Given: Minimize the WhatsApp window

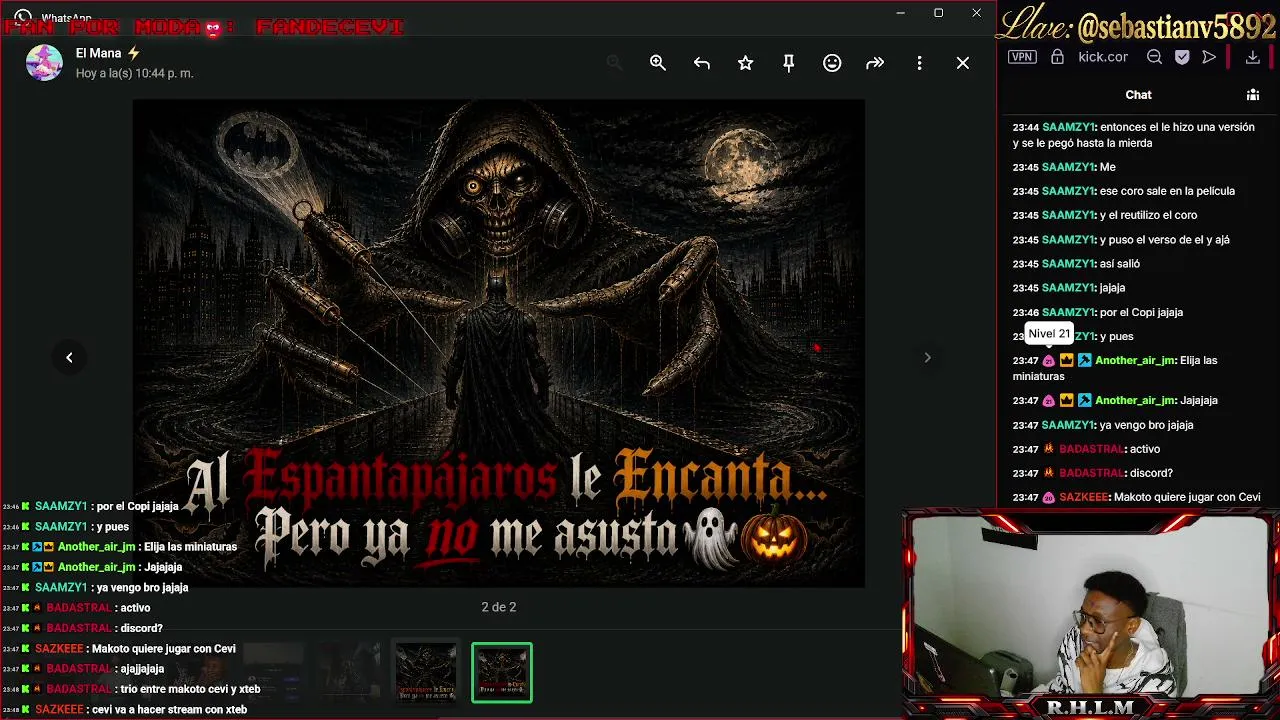Looking at the screenshot, I should pos(900,13).
